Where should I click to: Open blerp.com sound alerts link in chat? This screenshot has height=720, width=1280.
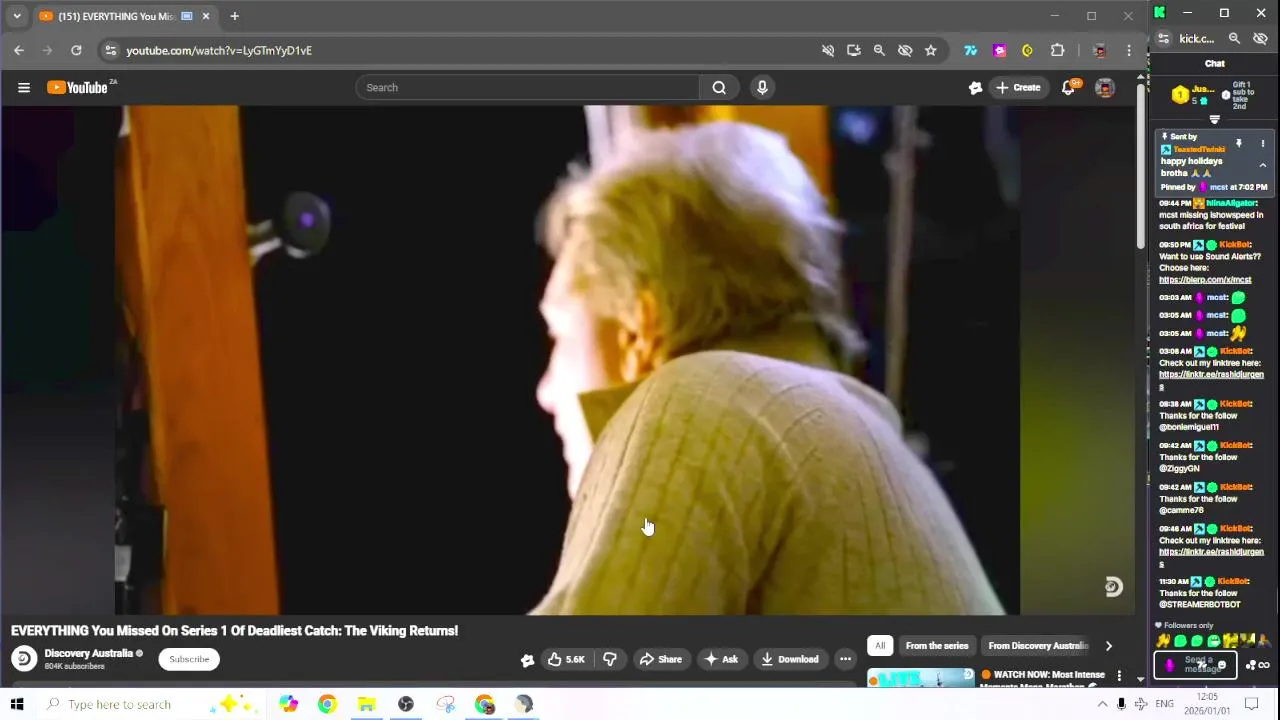tap(1205, 280)
